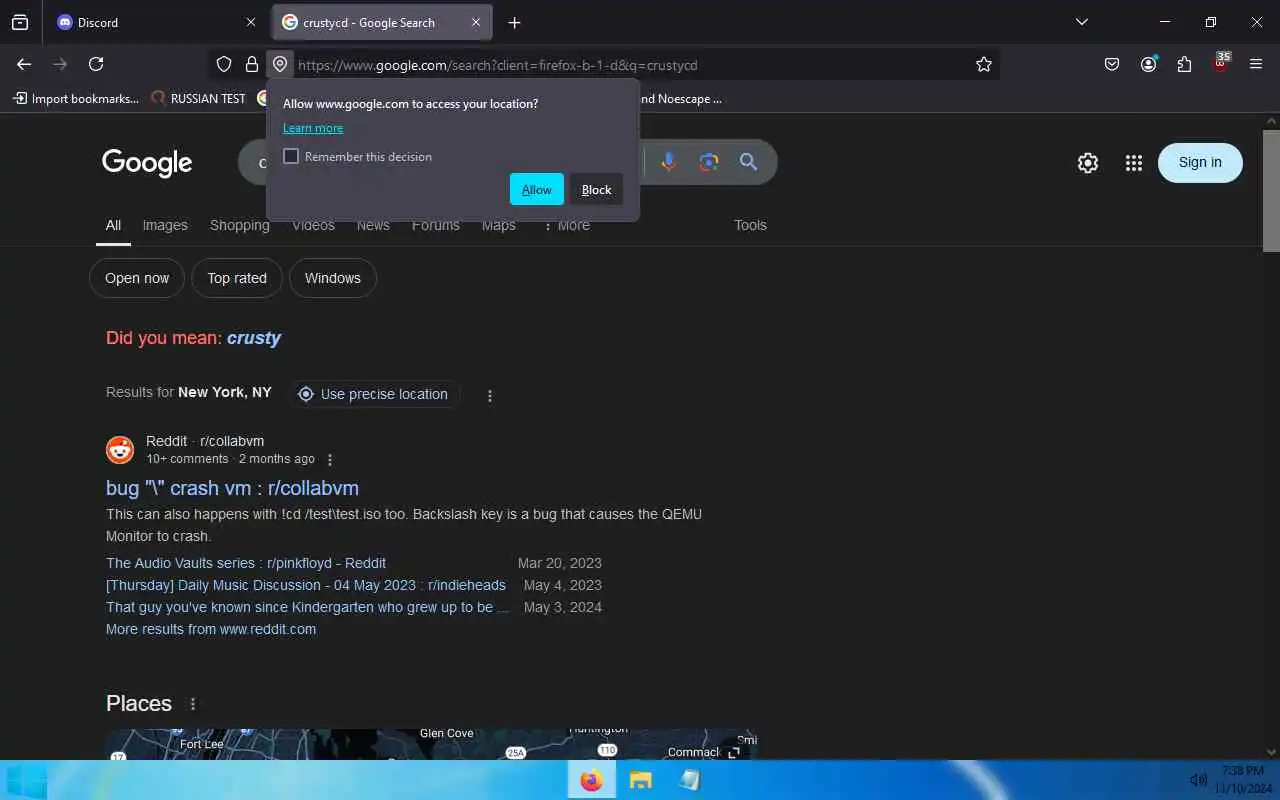Open the Firefox hamburger application menu

[x=1256, y=64]
